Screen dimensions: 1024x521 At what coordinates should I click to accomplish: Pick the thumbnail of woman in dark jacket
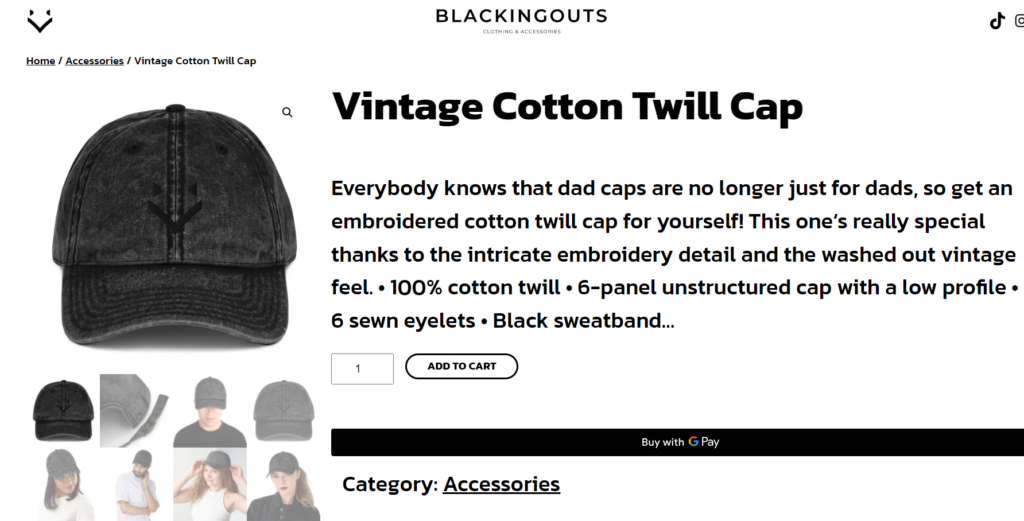click(284, 484)
